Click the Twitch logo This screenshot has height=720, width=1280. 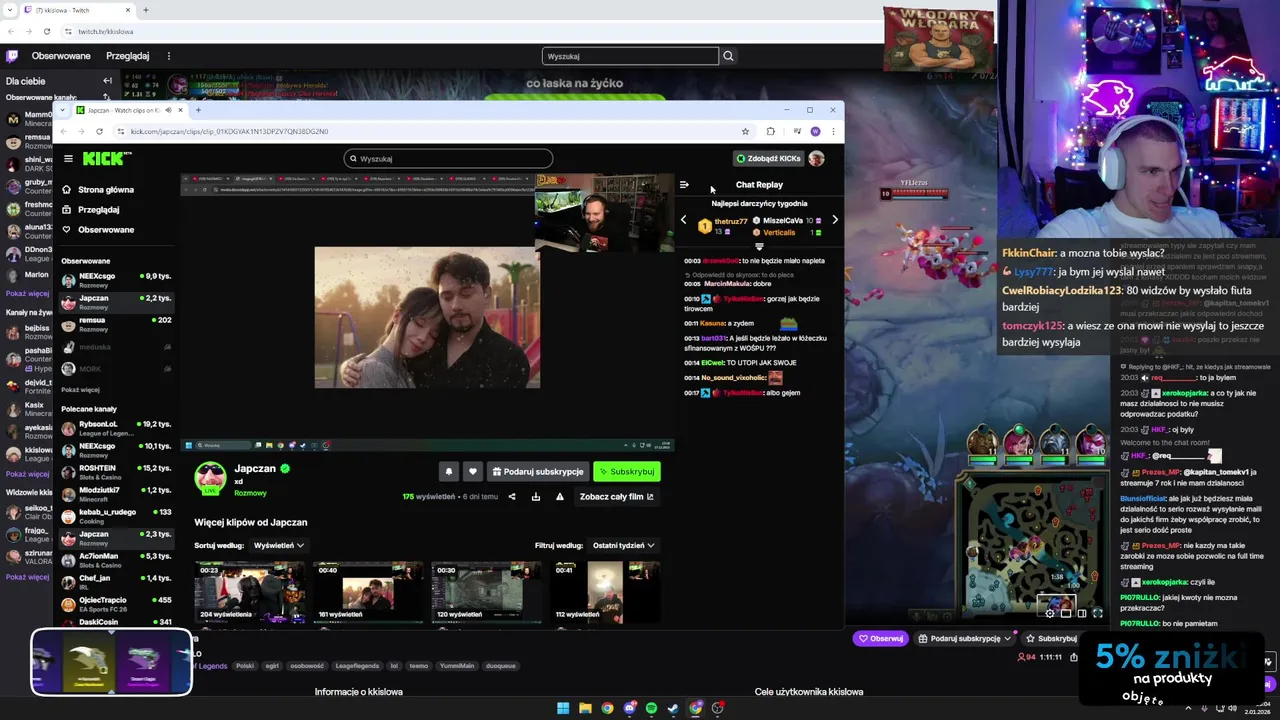(x=12, y=56)
